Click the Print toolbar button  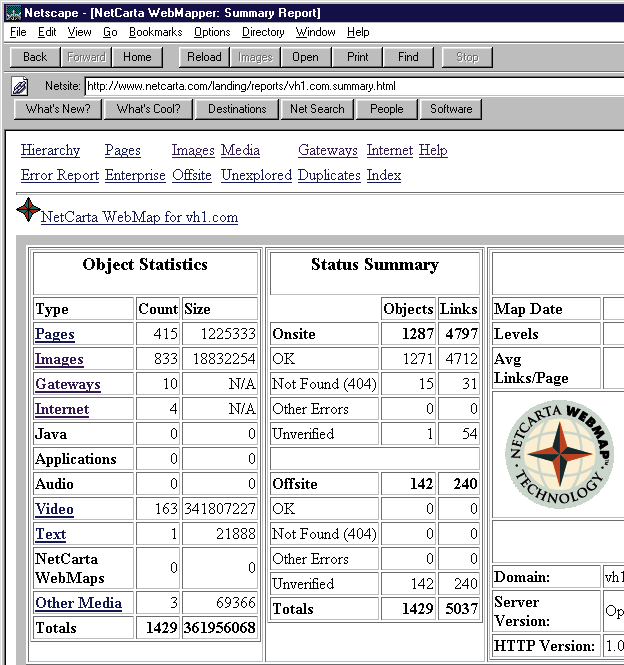tap(357, 57)
